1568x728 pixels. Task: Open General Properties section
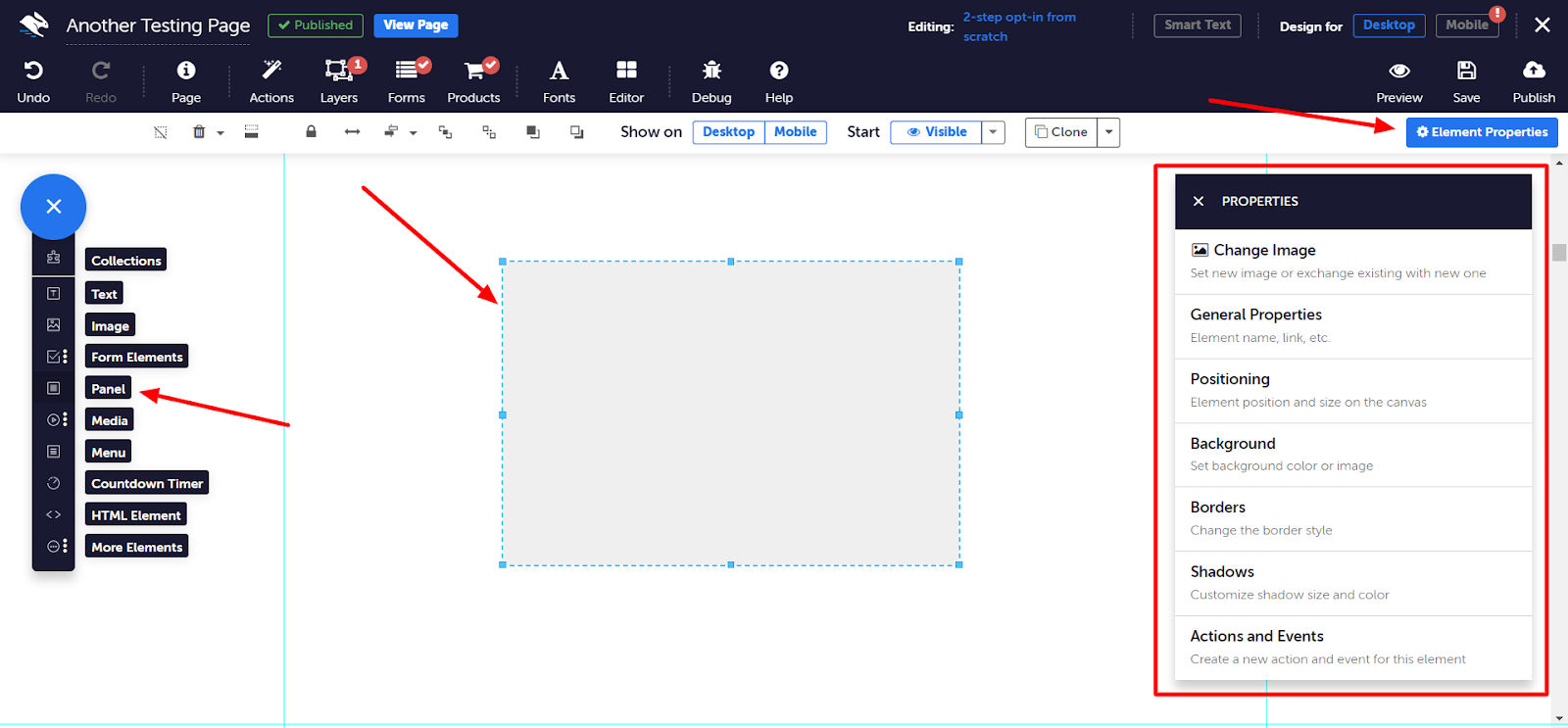1353,326
